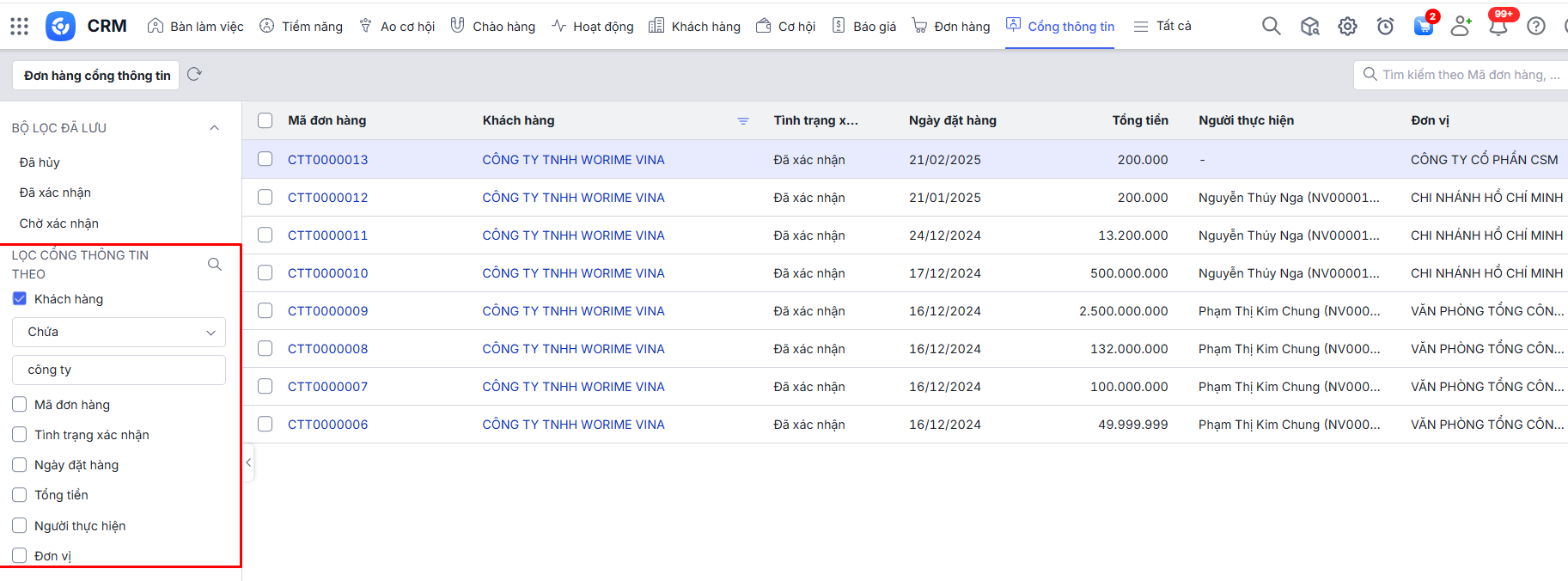Click the order search input field
Screen dimensions: 1568x581
click(1469, 75)
